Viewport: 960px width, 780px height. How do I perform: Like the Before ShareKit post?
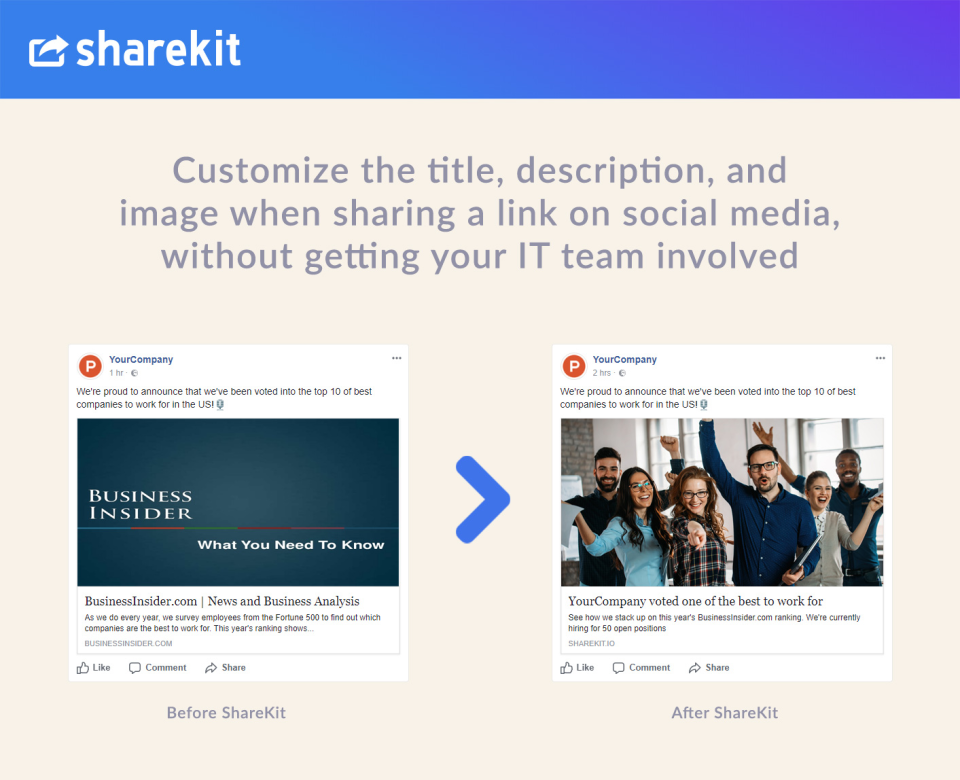click(x=94, y=668)
